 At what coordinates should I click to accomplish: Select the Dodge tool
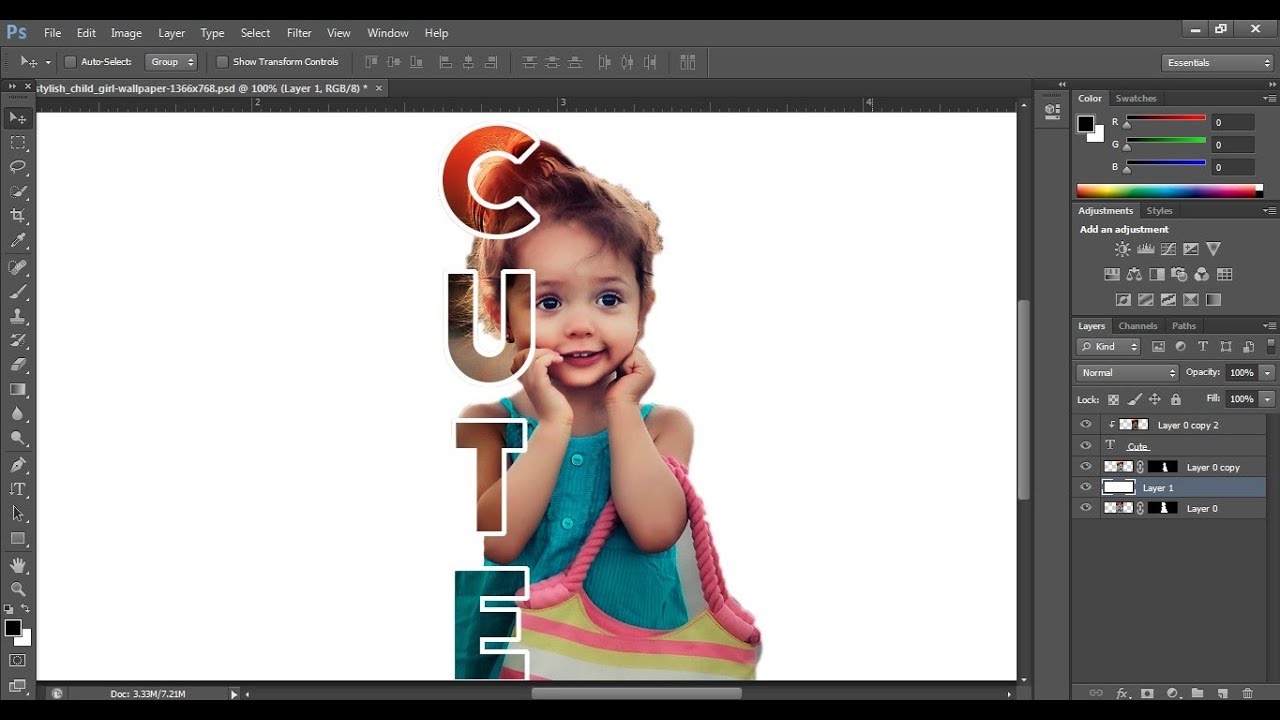tap(18, 438)
